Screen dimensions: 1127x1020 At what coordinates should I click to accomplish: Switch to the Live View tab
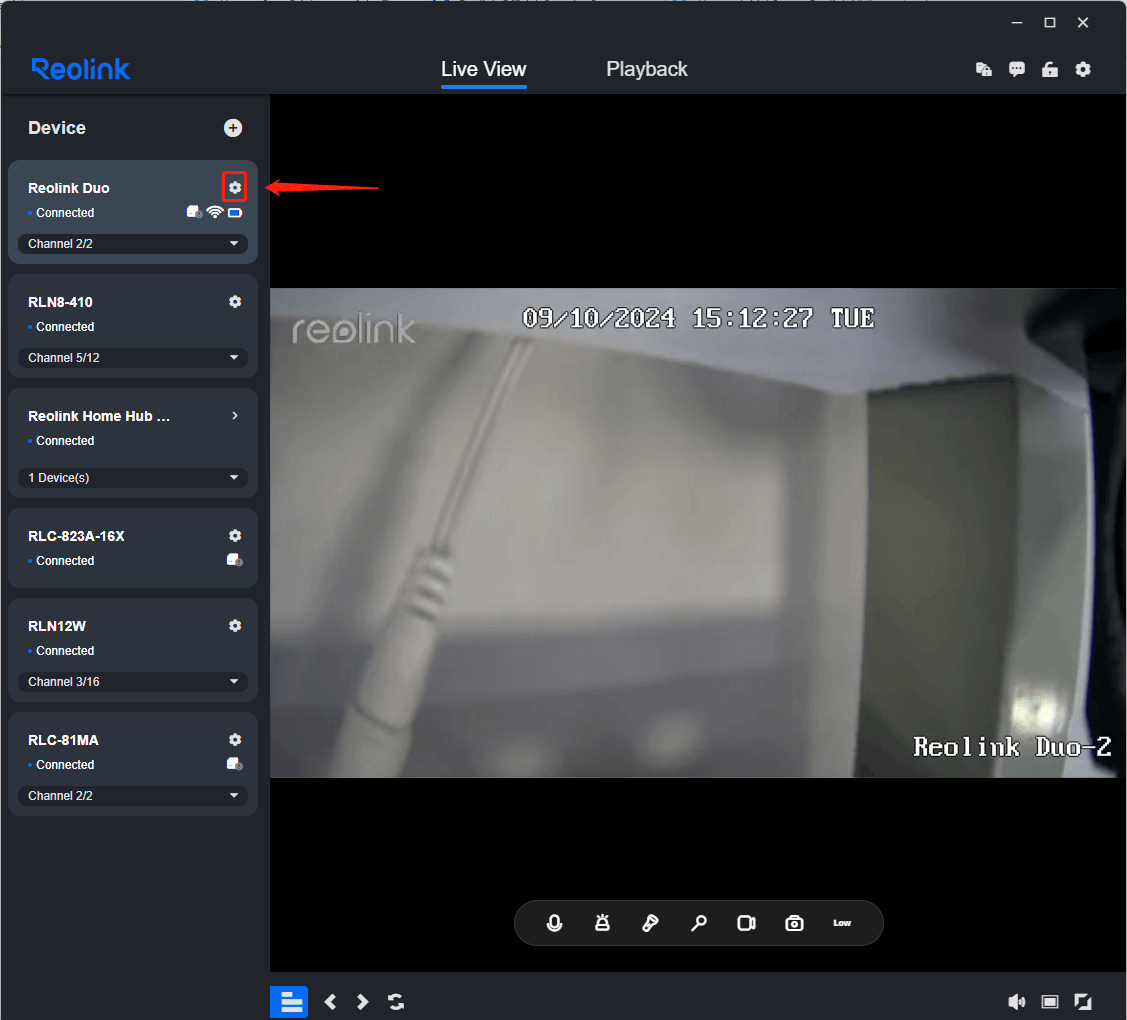pos(484,69)
